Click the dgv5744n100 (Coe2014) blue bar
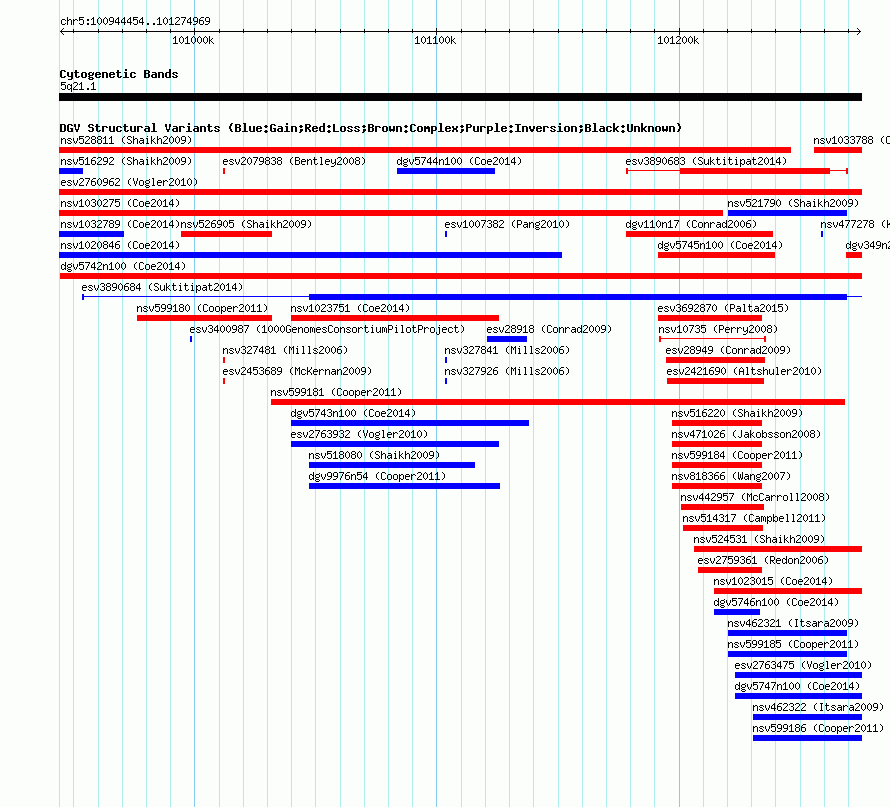Image resolution: width=890 pixels, height=807 pixels. click(446, 171)
